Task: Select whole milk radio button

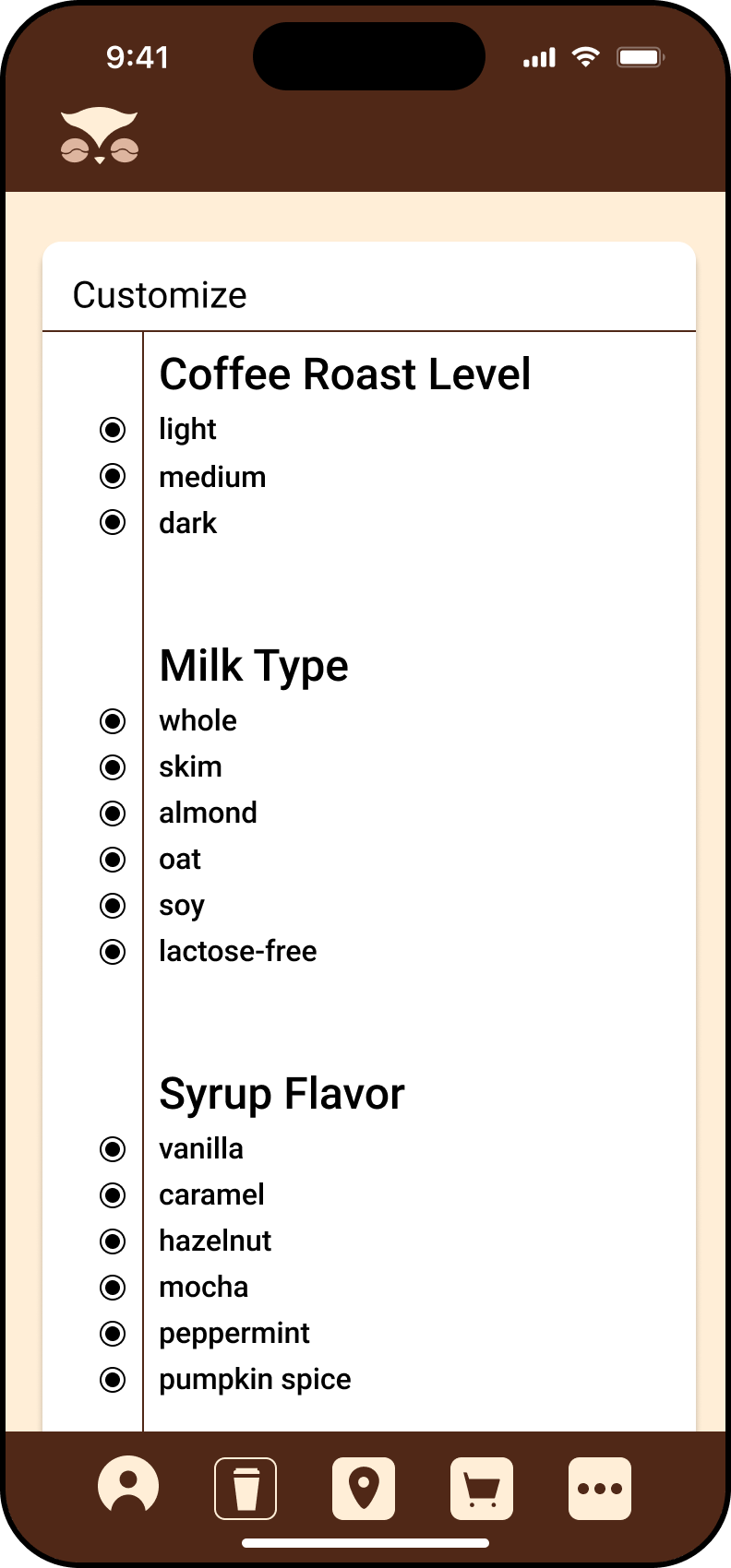Action: click(x=113, y=721)
